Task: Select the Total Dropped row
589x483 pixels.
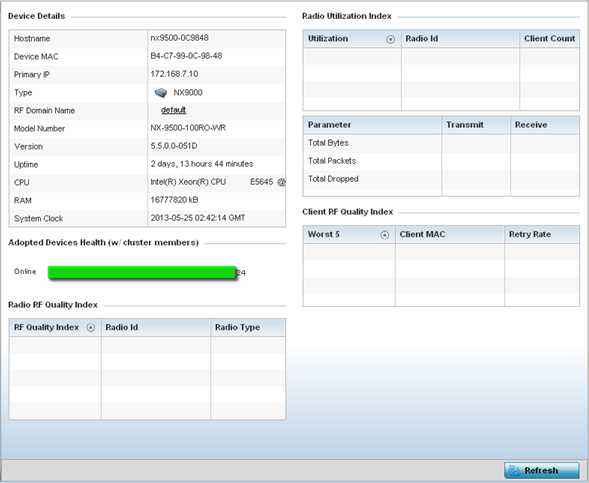Action: coord(441,179)
